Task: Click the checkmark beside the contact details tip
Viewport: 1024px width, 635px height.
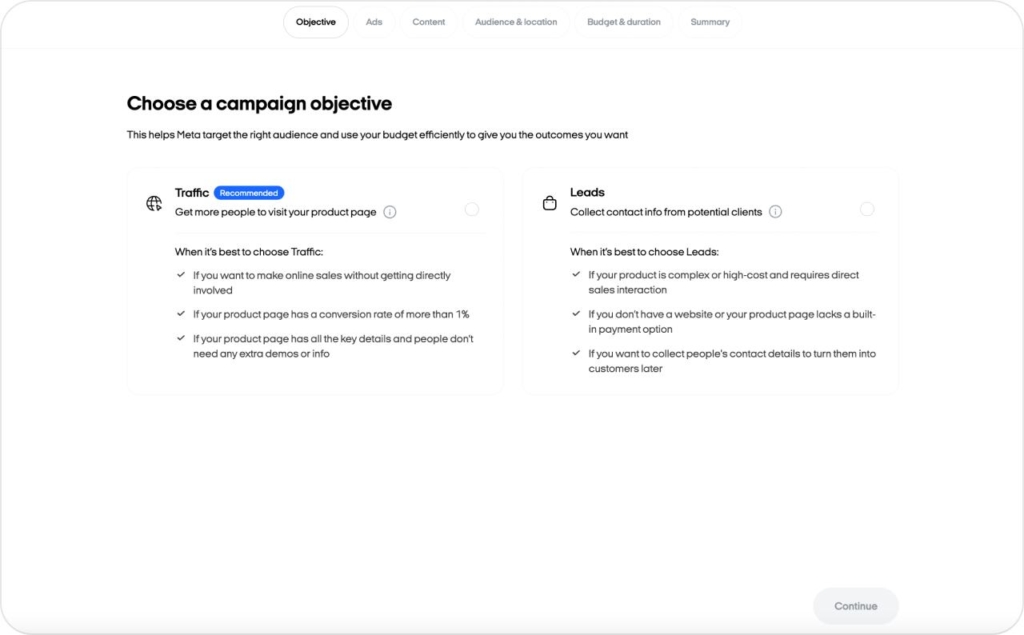Action: pyautogui.click(x=577, y=353)
